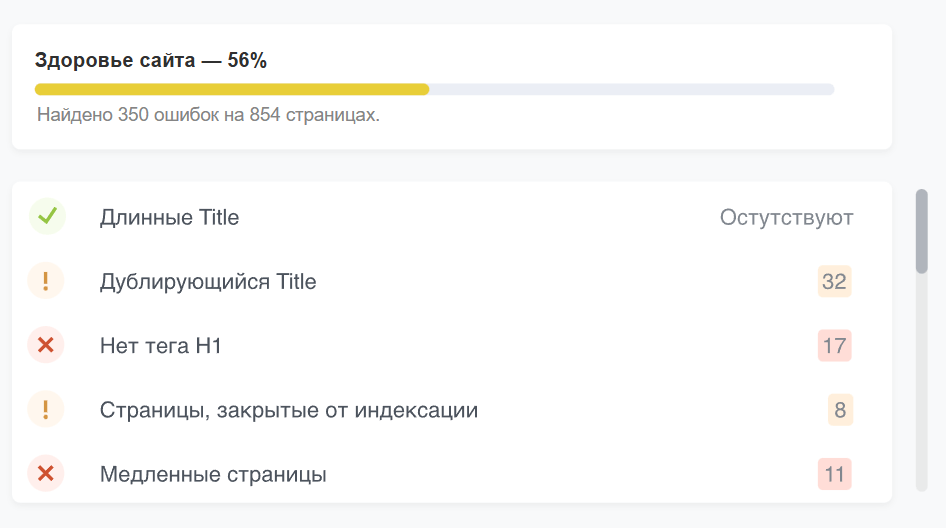
Task: Click the Здоровье сайта — 56% heading
Action: 151,60
